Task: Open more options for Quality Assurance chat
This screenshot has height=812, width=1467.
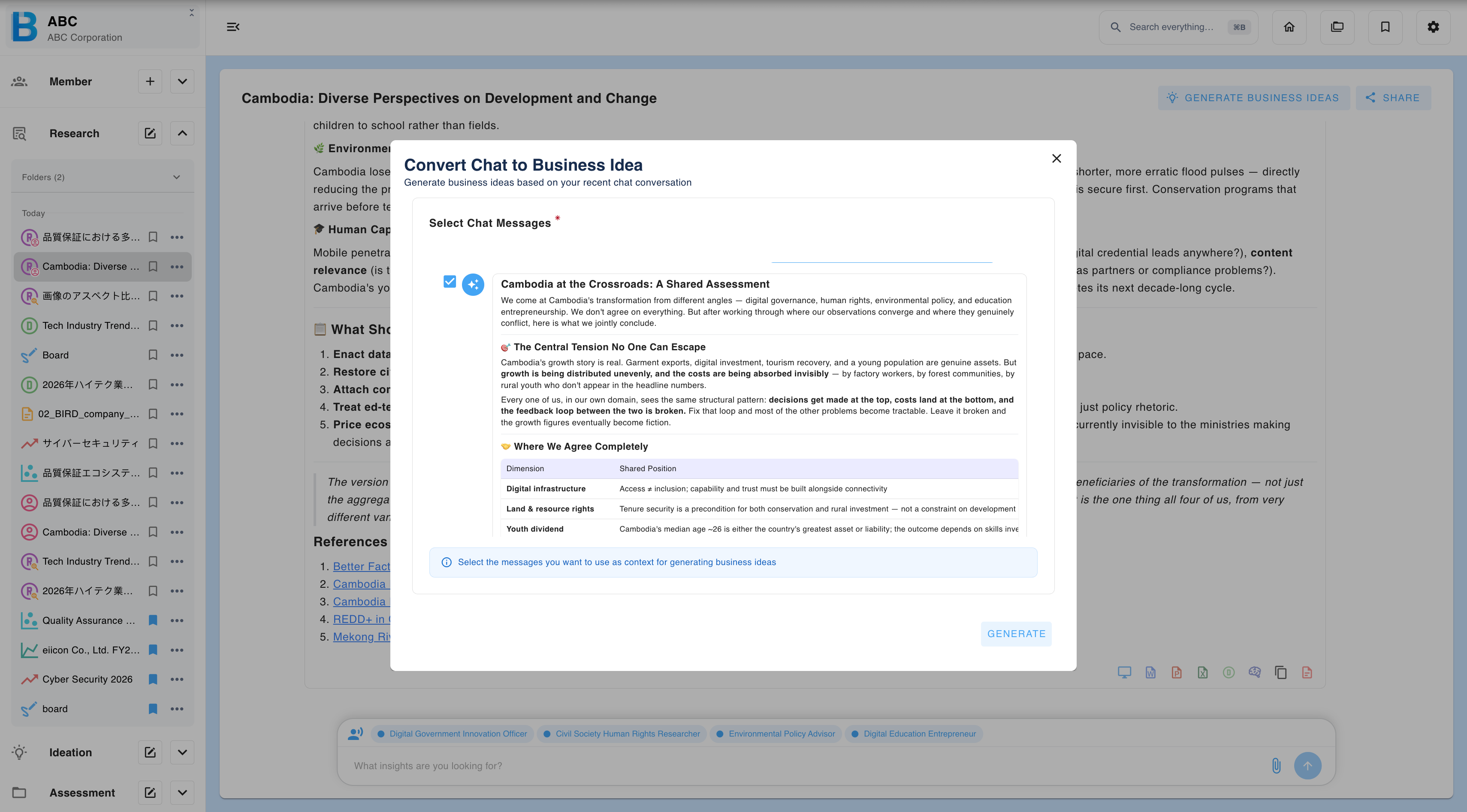Action: [177, 620]
